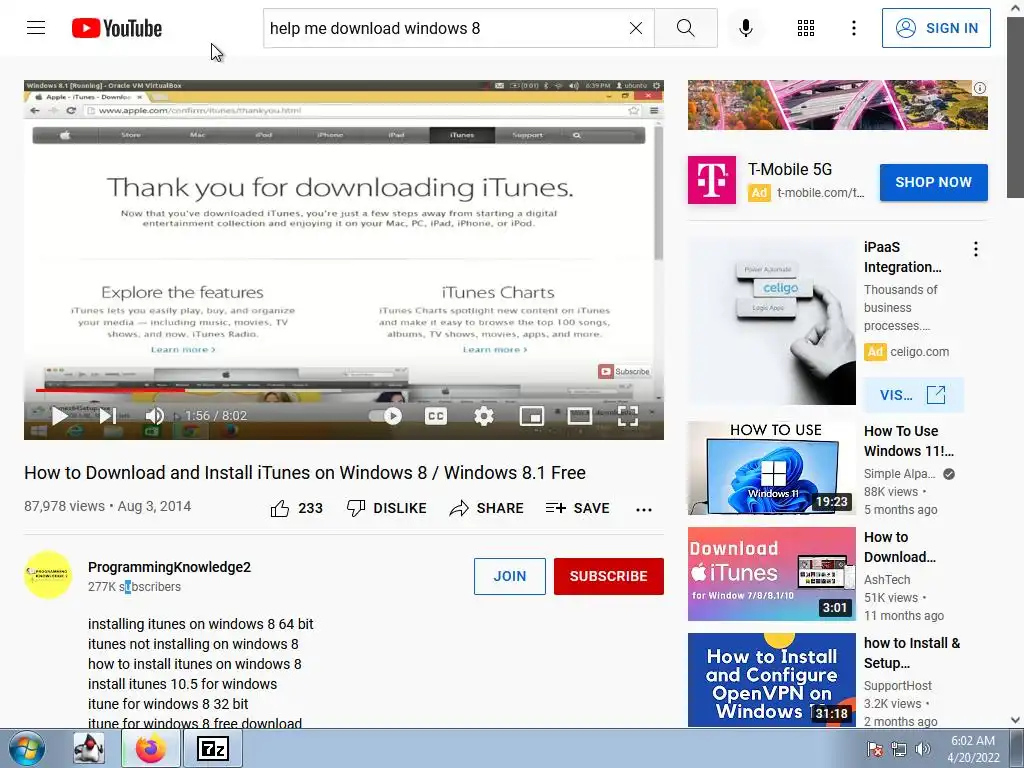Click the T-Mobile ad banner image
Image resolution: width=1024 pixels, height=768 pixels.
tap(837, 104)
